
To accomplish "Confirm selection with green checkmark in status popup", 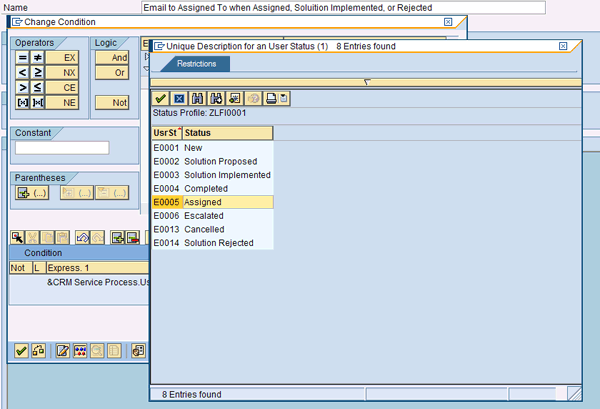I will (x=160, y=98).
